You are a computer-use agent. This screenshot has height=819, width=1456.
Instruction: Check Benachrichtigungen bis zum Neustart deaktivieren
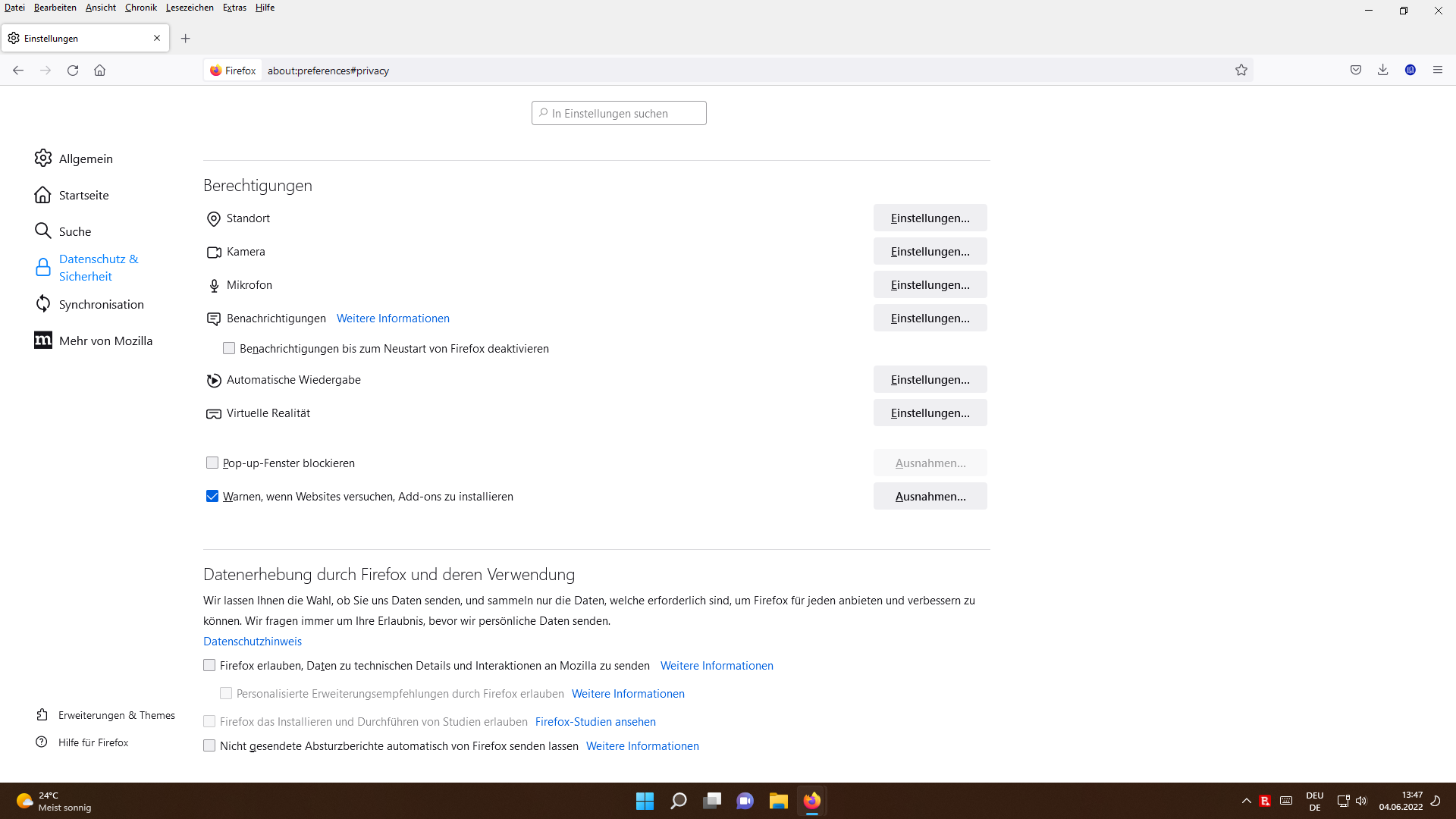[x=229, y=349]
